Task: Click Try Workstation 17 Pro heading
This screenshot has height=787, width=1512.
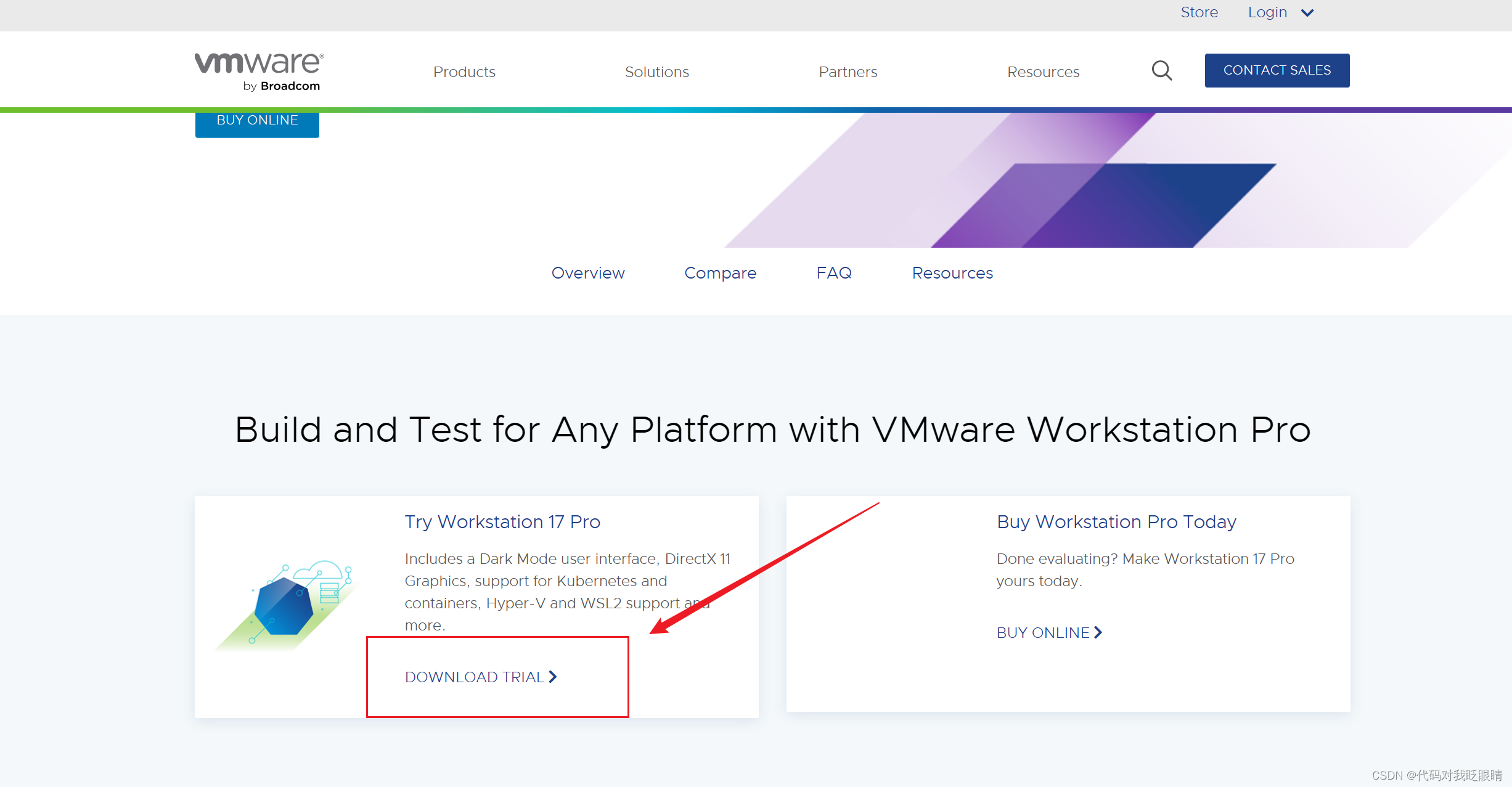Action: [502, 522]
